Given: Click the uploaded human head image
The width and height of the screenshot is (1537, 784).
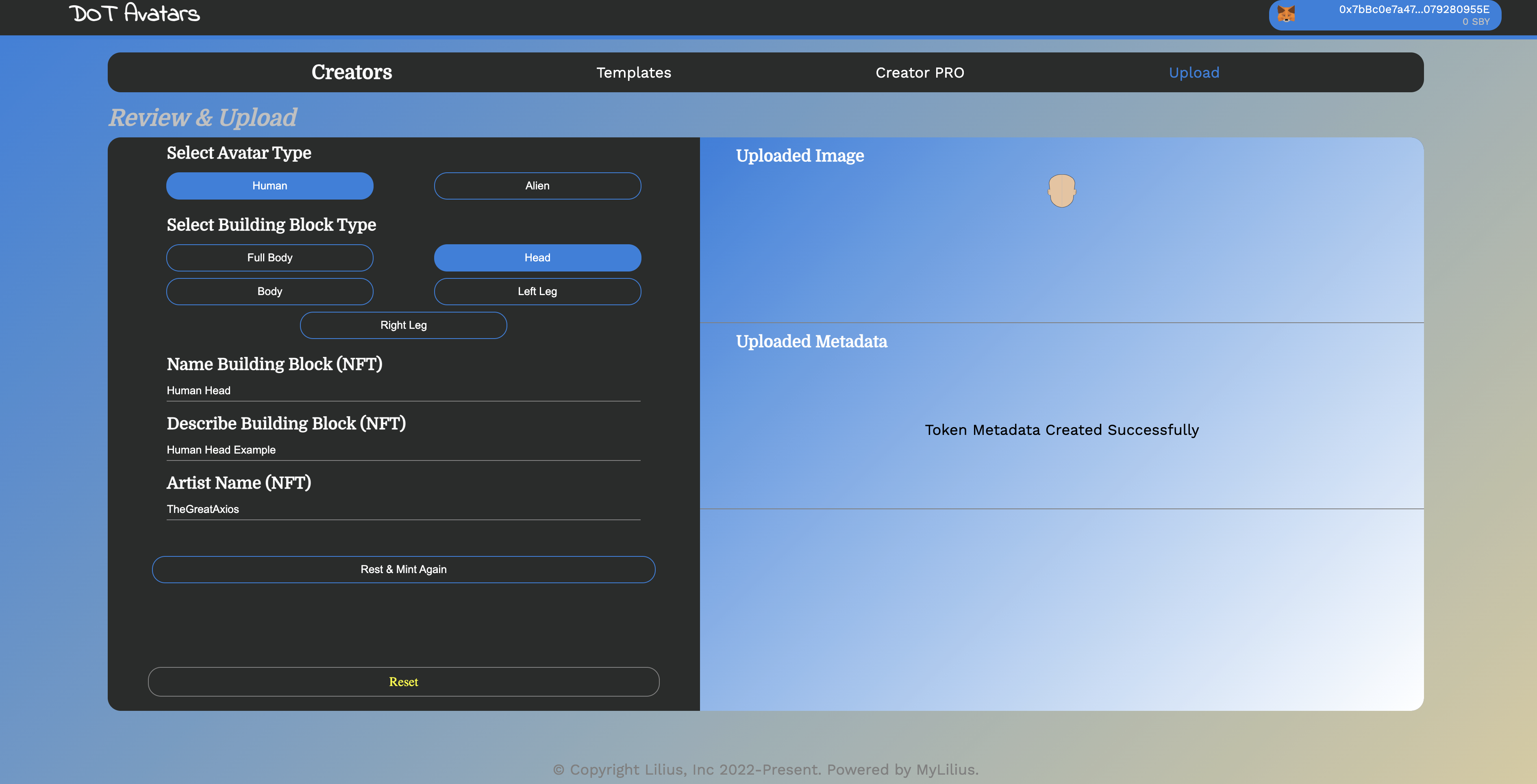Looking at the screenshot, I should click(x=1061, y=190).
